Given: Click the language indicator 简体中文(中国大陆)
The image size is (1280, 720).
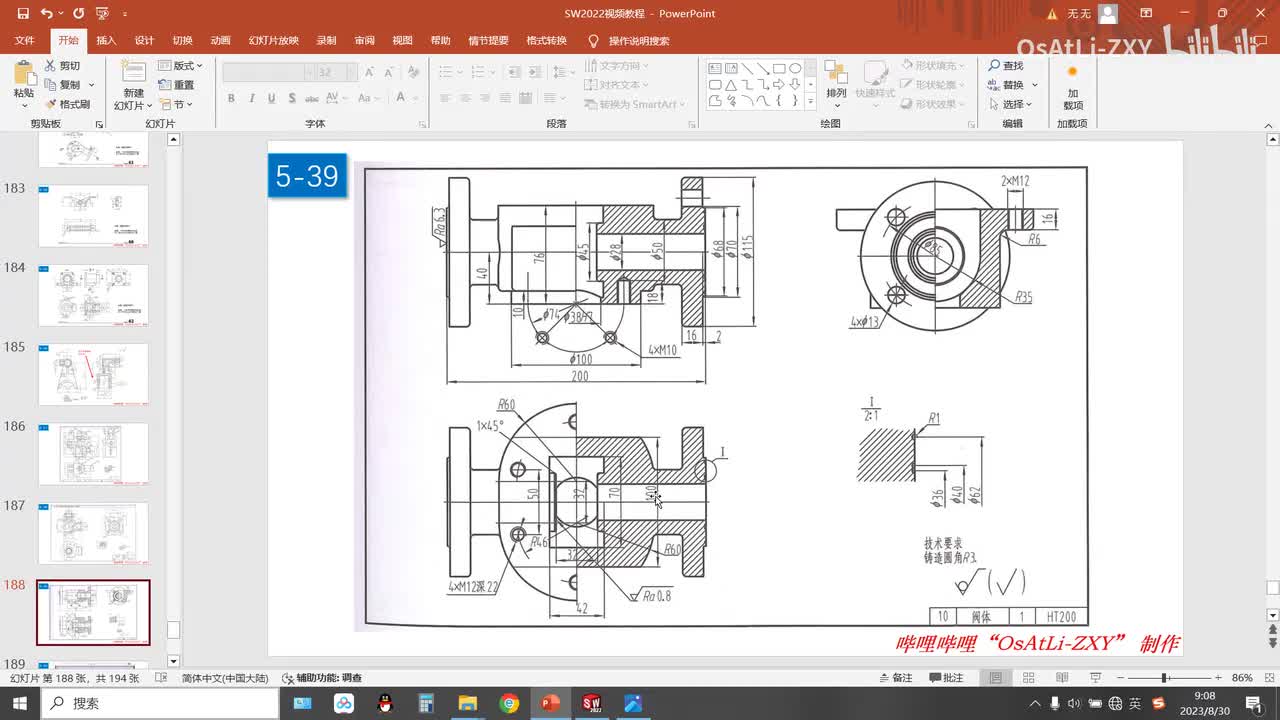Looking at the screenshot, I should coord(225,678).
